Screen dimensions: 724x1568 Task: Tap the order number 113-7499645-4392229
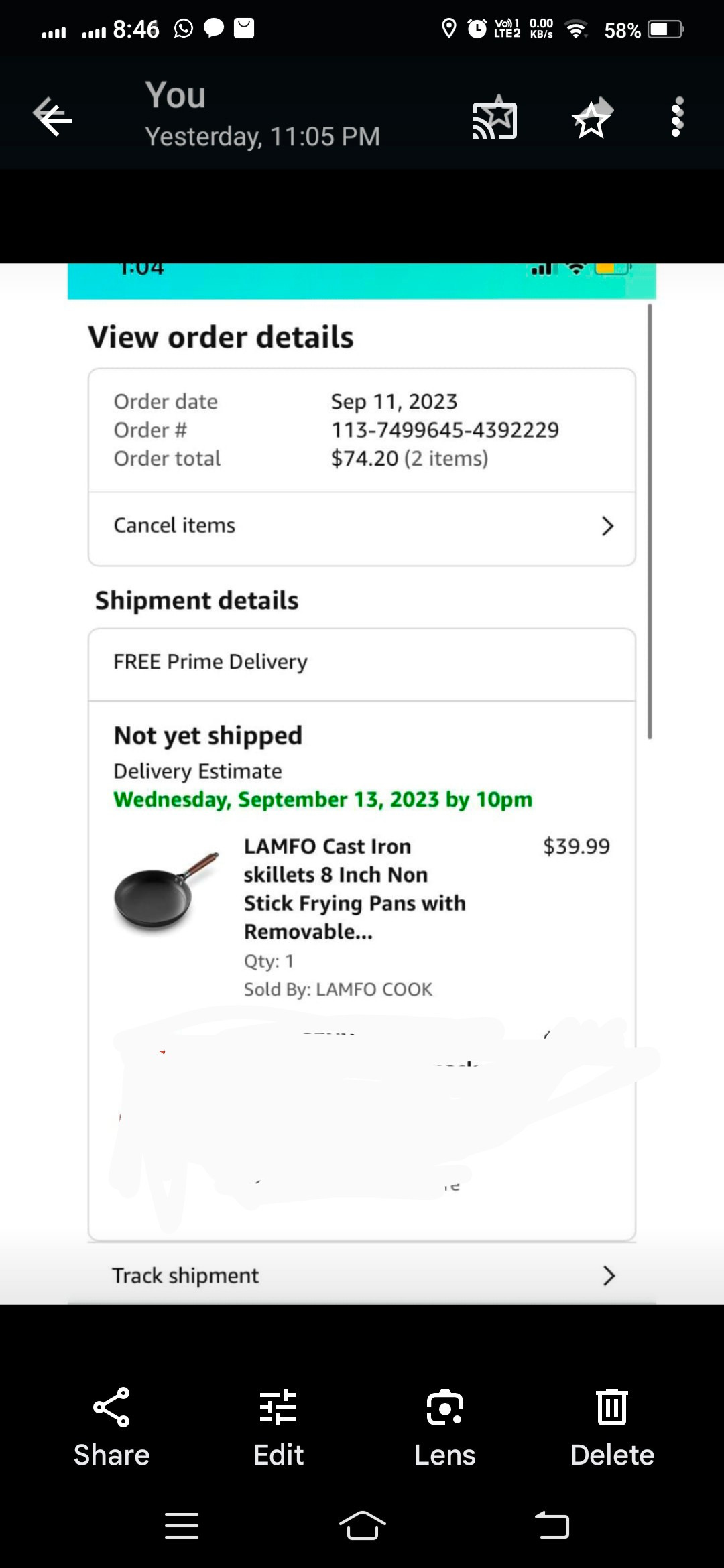tap(444, 430)
